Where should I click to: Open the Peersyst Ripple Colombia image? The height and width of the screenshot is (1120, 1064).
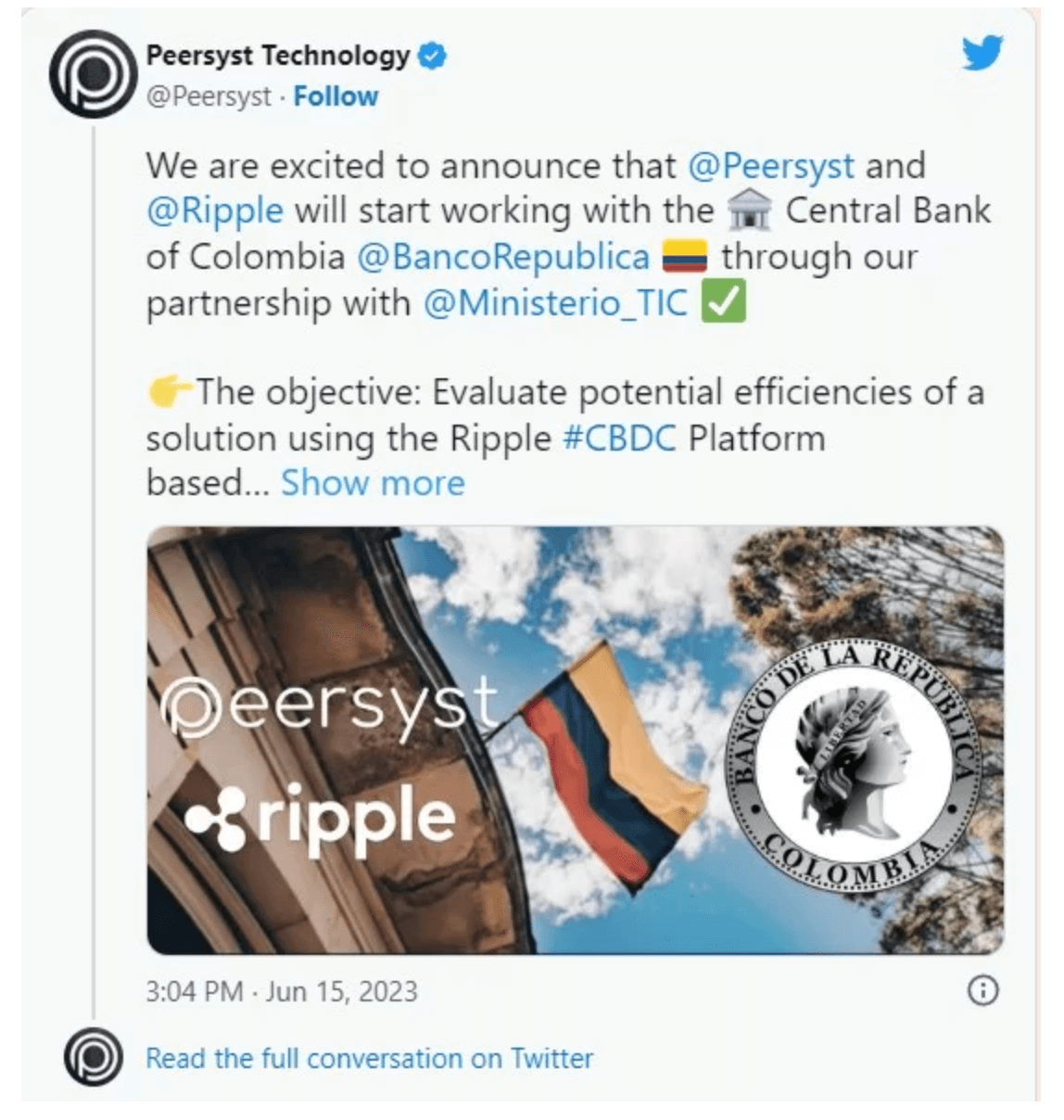[575, 740]
